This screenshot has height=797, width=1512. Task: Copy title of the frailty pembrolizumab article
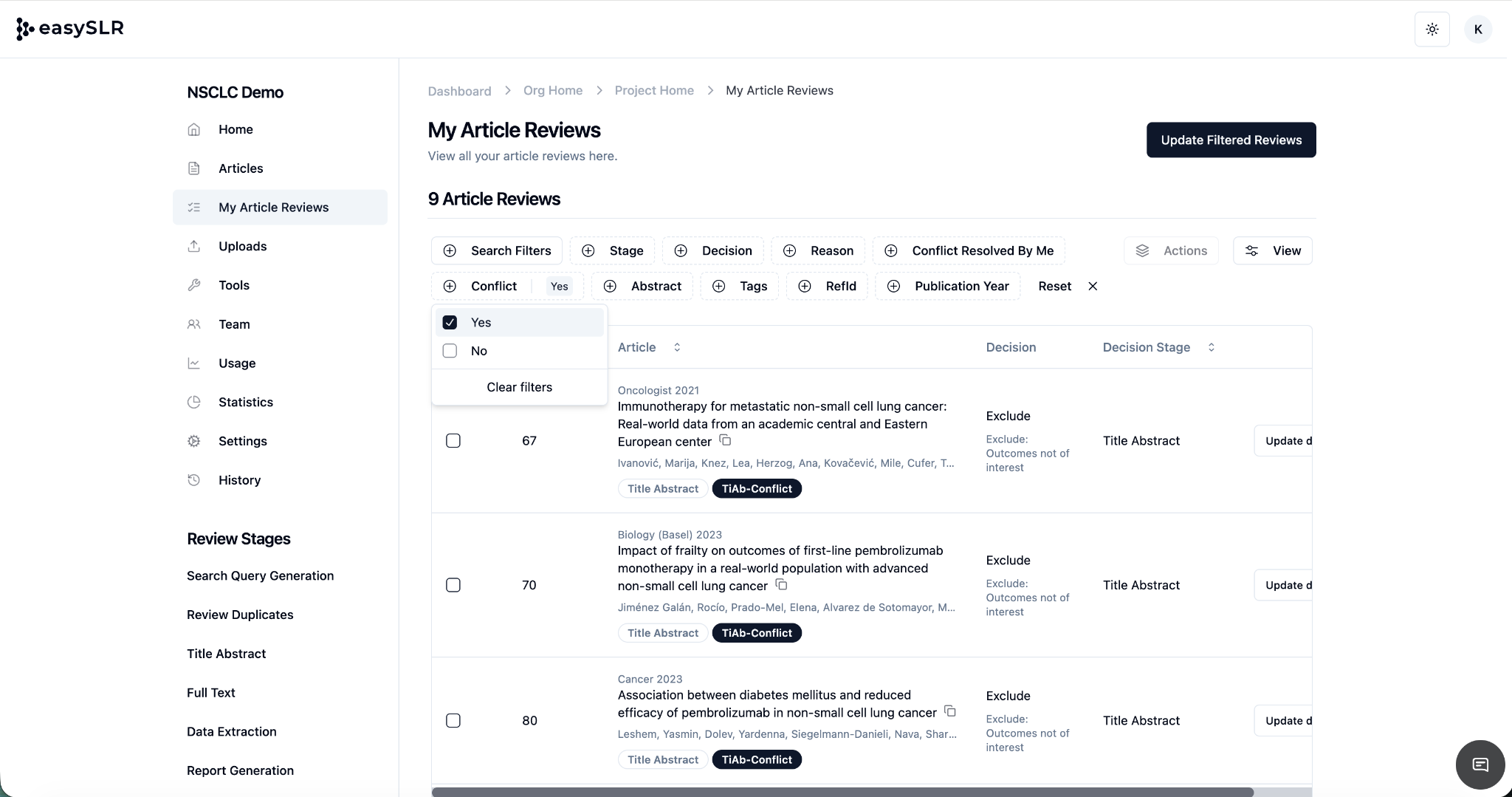[x=781, y=585]
